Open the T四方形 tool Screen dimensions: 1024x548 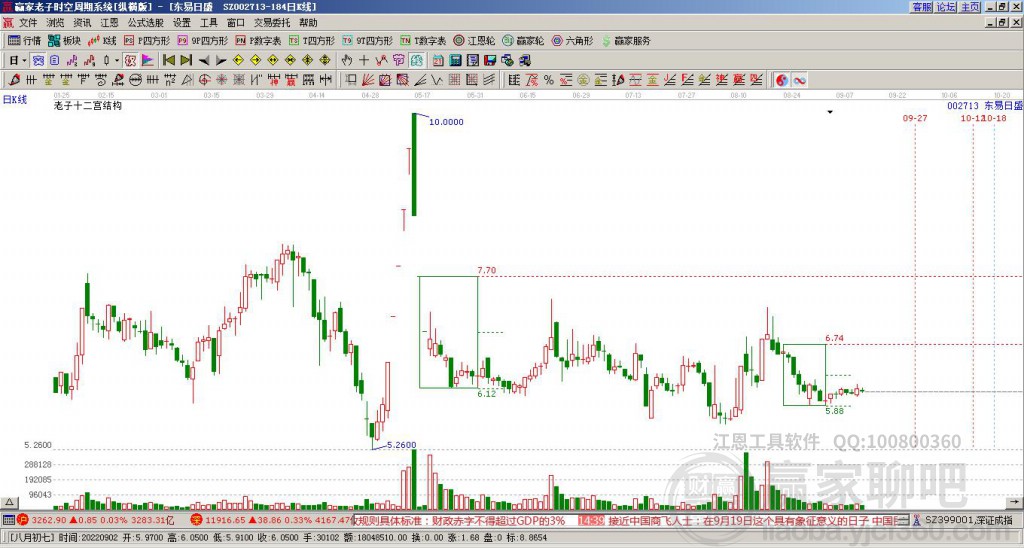[312, 40]
